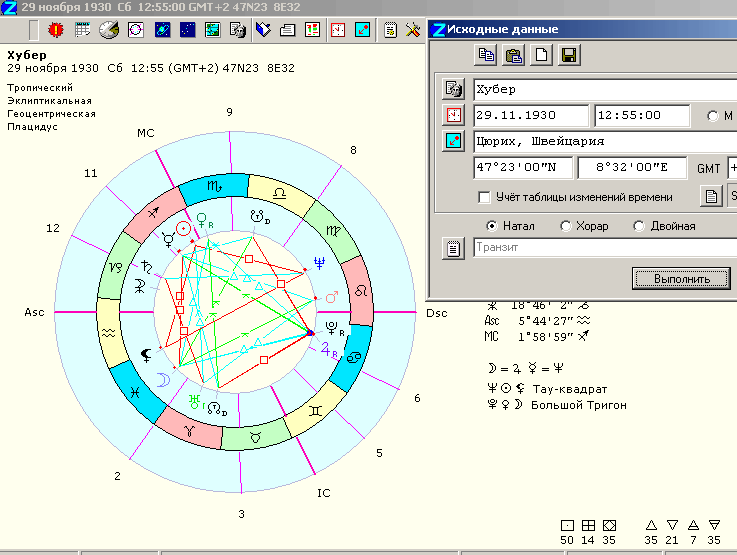The width and height of the screenshot is (737, 555).
Task: Click the longitude field 8°32'00"E
Action: click(632, 168)
